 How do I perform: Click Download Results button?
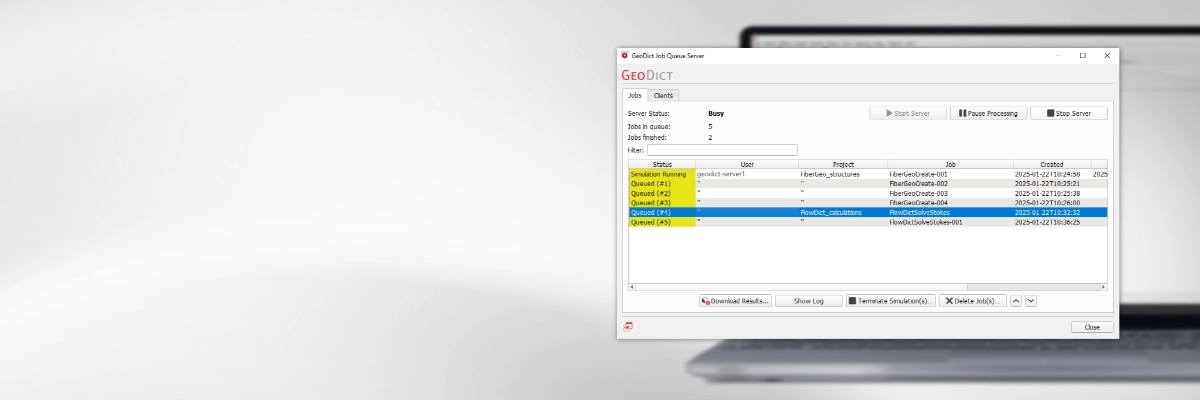pyautogui.click(x=735, y=300)
